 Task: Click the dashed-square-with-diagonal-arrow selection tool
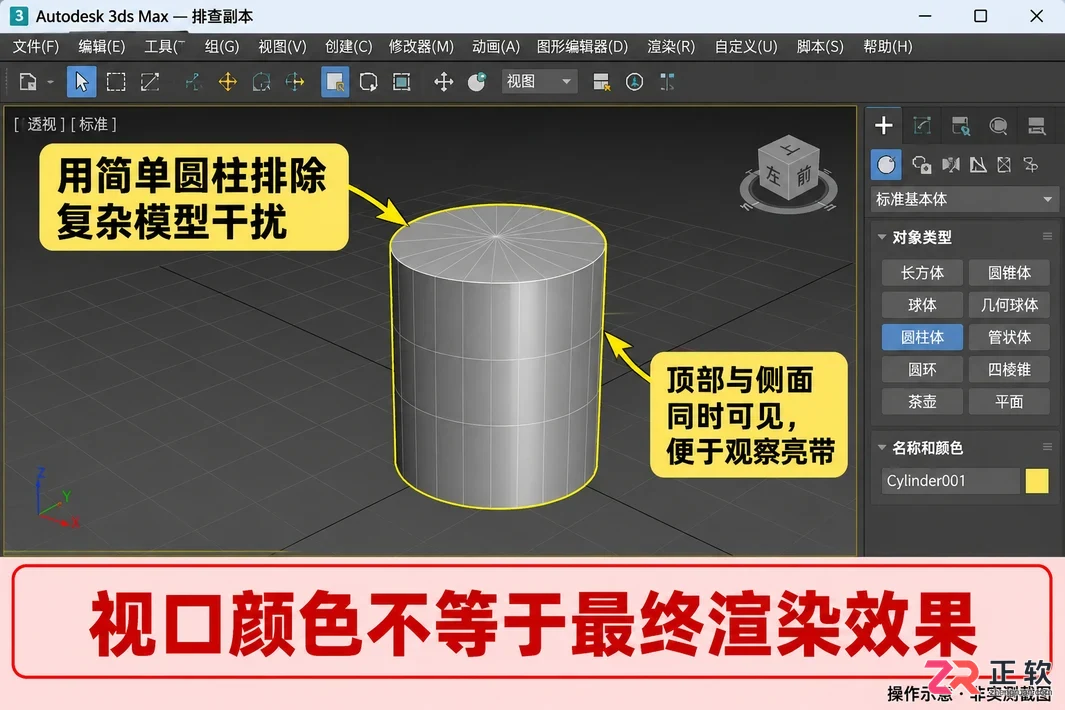point(149,82)
